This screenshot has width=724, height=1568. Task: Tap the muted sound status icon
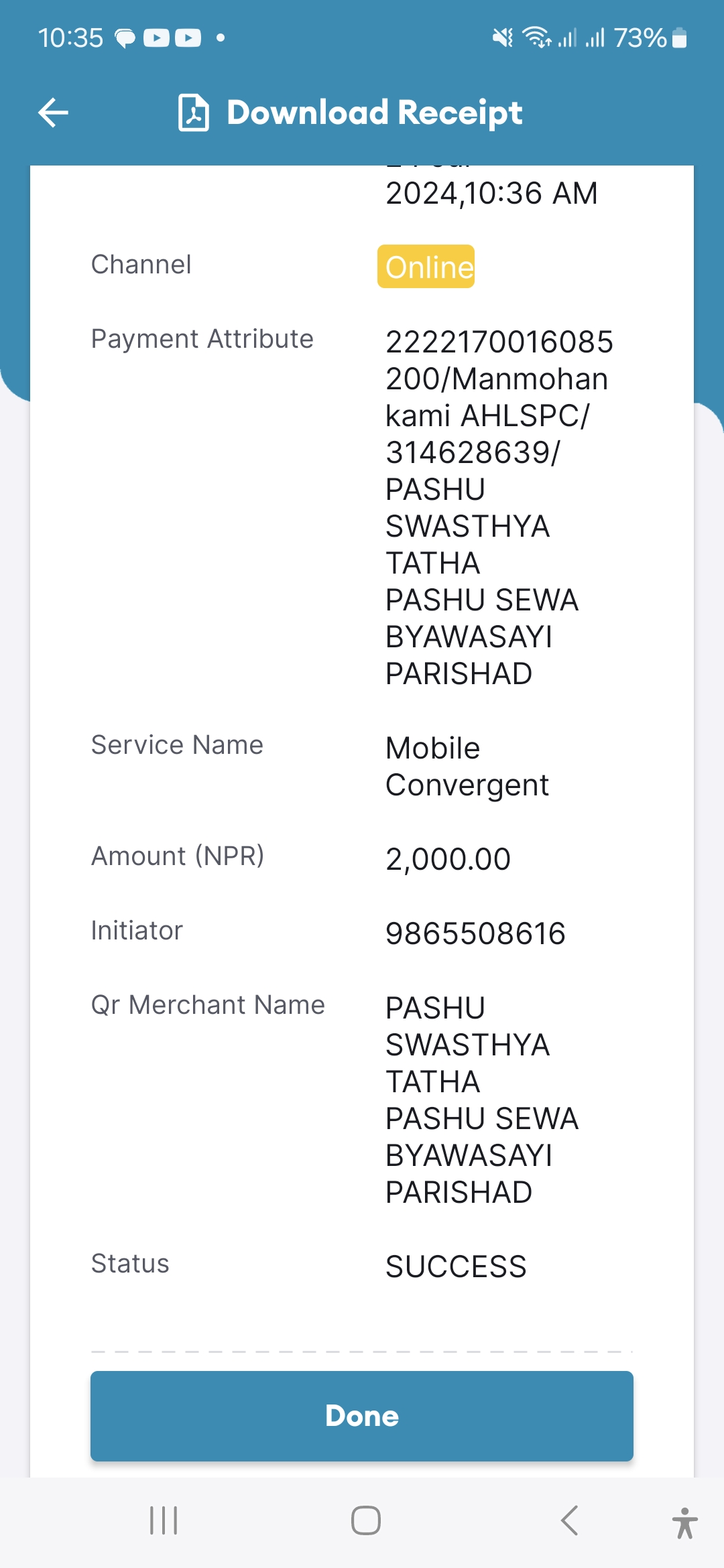[x=503, y=38]
